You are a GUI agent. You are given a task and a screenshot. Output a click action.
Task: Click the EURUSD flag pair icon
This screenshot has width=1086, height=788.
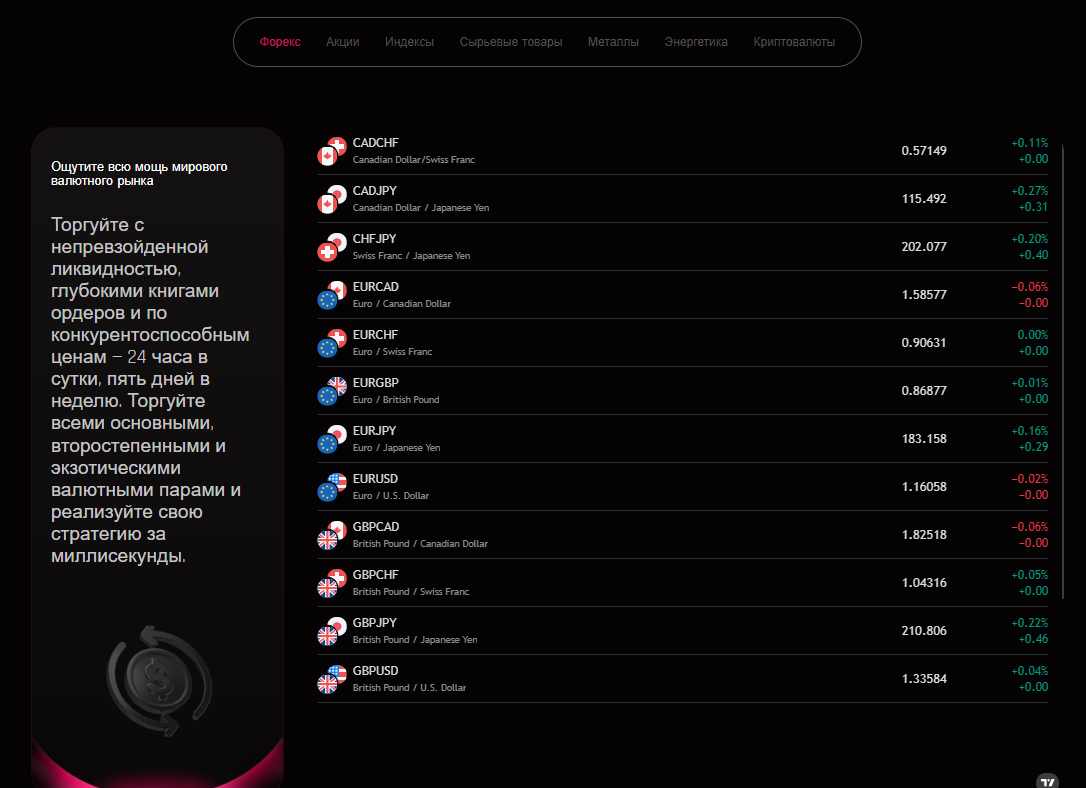332,487
